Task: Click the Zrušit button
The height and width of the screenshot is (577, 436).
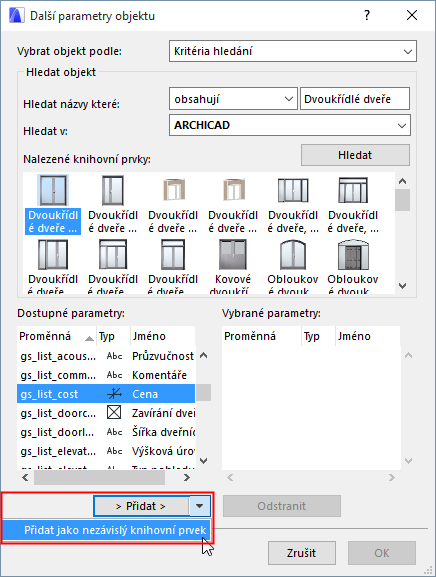Action: pos(301,553)
